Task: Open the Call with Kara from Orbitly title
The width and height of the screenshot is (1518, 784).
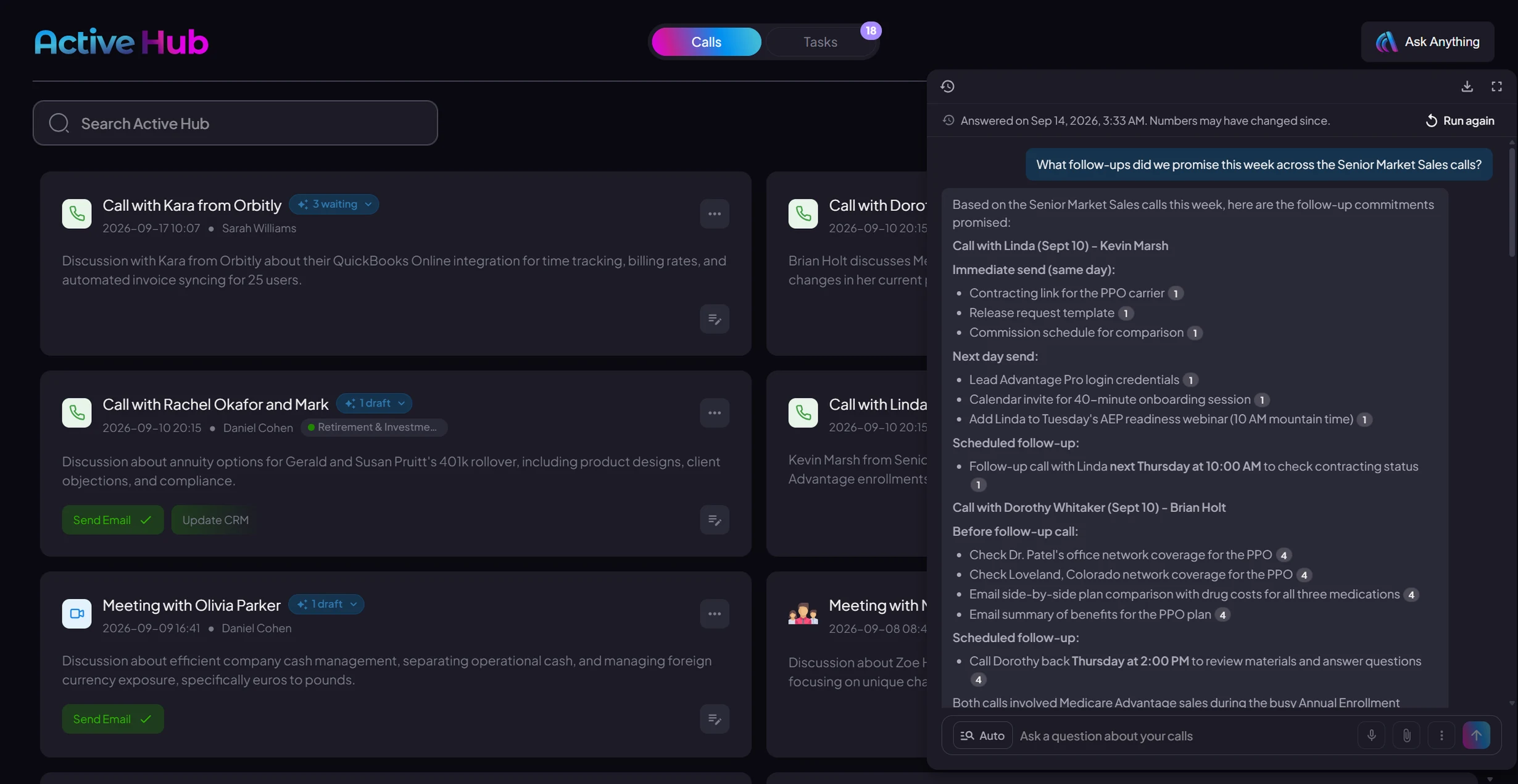Action: point(192,205)
